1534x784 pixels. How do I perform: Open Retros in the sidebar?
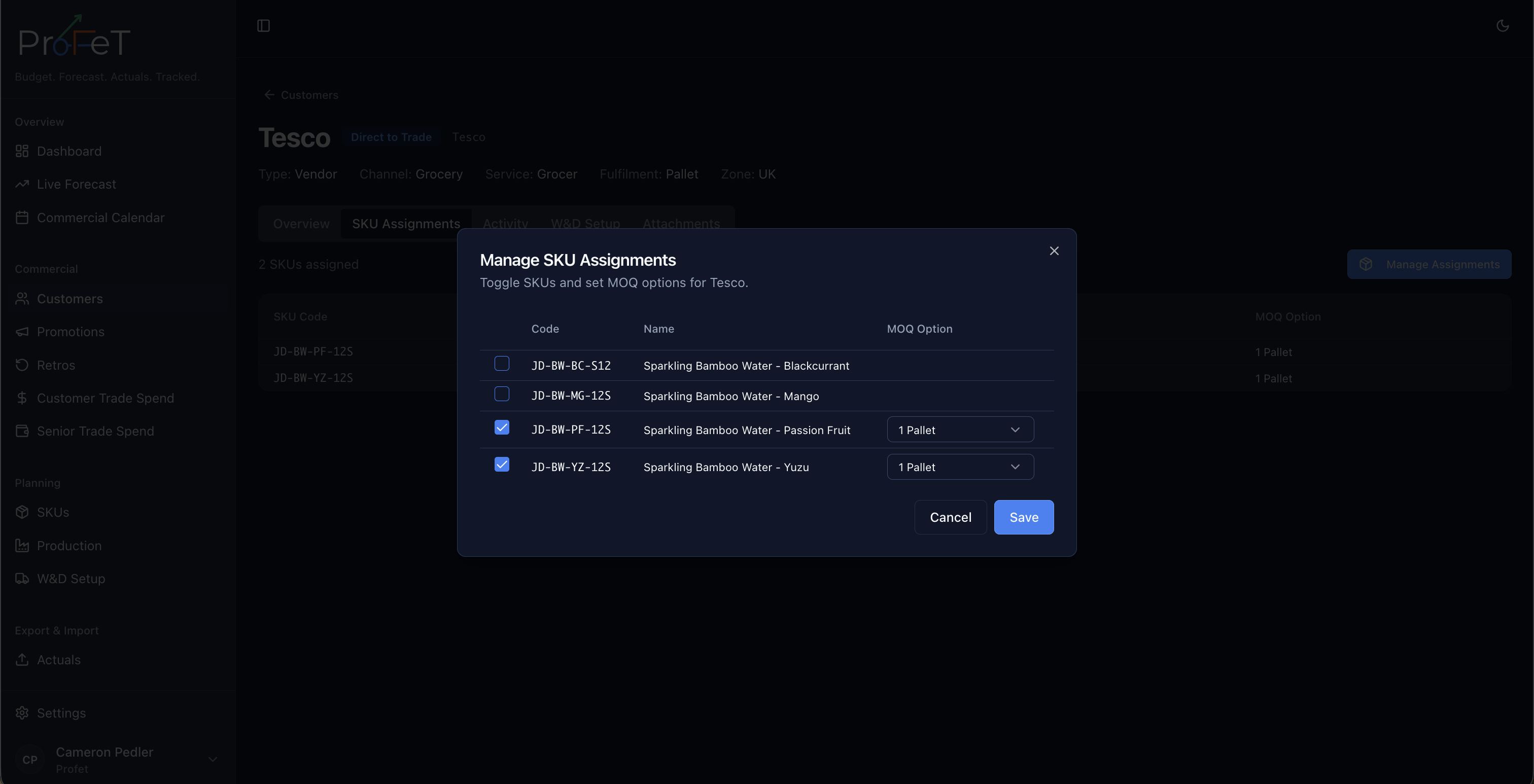click(x=118, y=365)
